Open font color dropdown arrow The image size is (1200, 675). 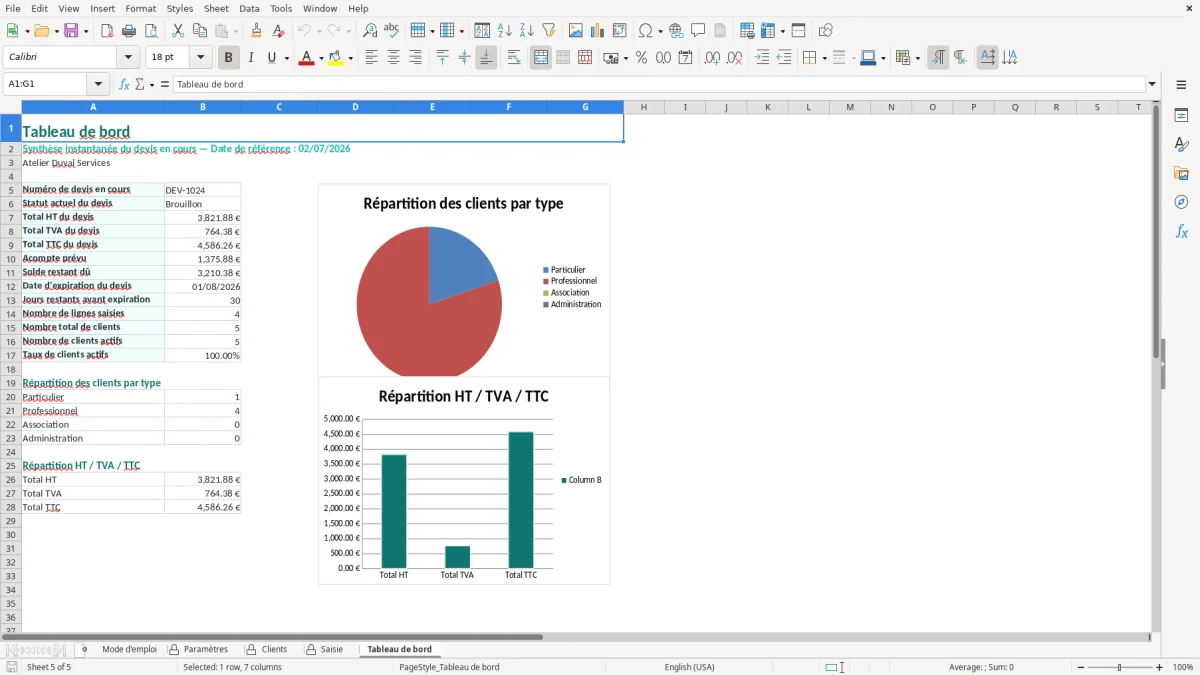(x=319, y=58)
